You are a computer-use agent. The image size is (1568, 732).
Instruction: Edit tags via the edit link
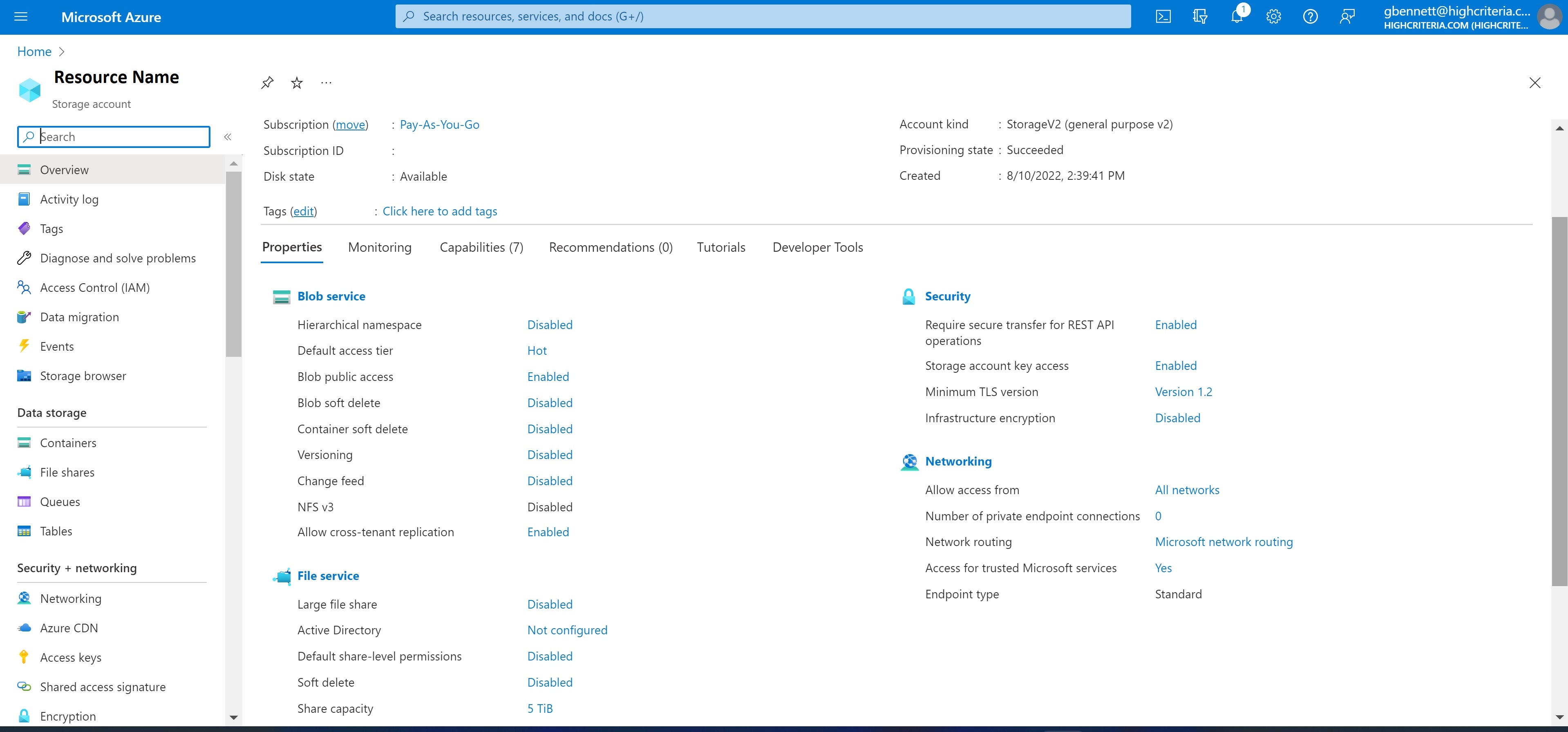point(304,211)
